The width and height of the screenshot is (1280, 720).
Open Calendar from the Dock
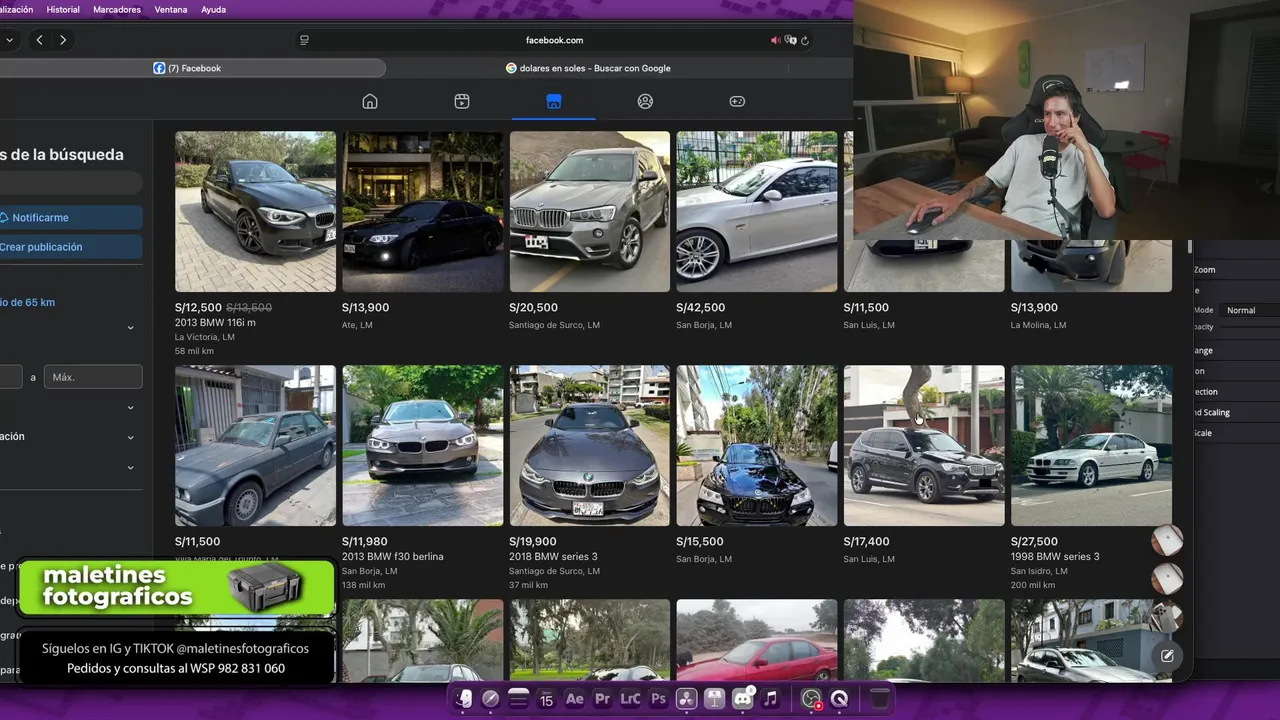(x=547, y=699)
